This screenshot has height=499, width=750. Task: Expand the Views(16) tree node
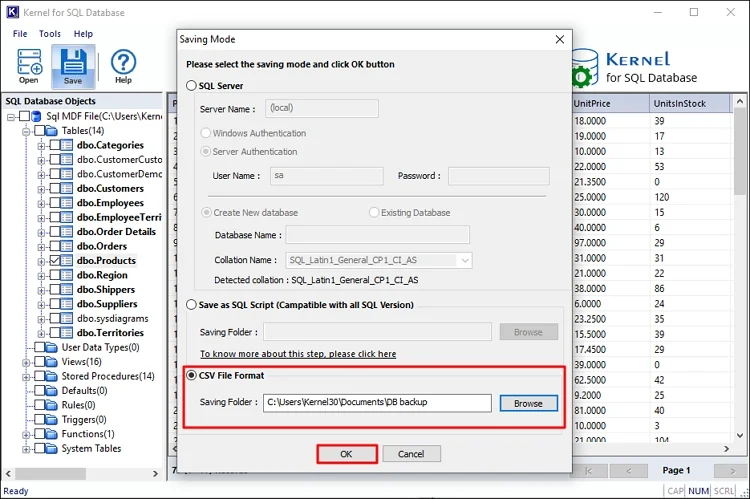coord(26,362)
